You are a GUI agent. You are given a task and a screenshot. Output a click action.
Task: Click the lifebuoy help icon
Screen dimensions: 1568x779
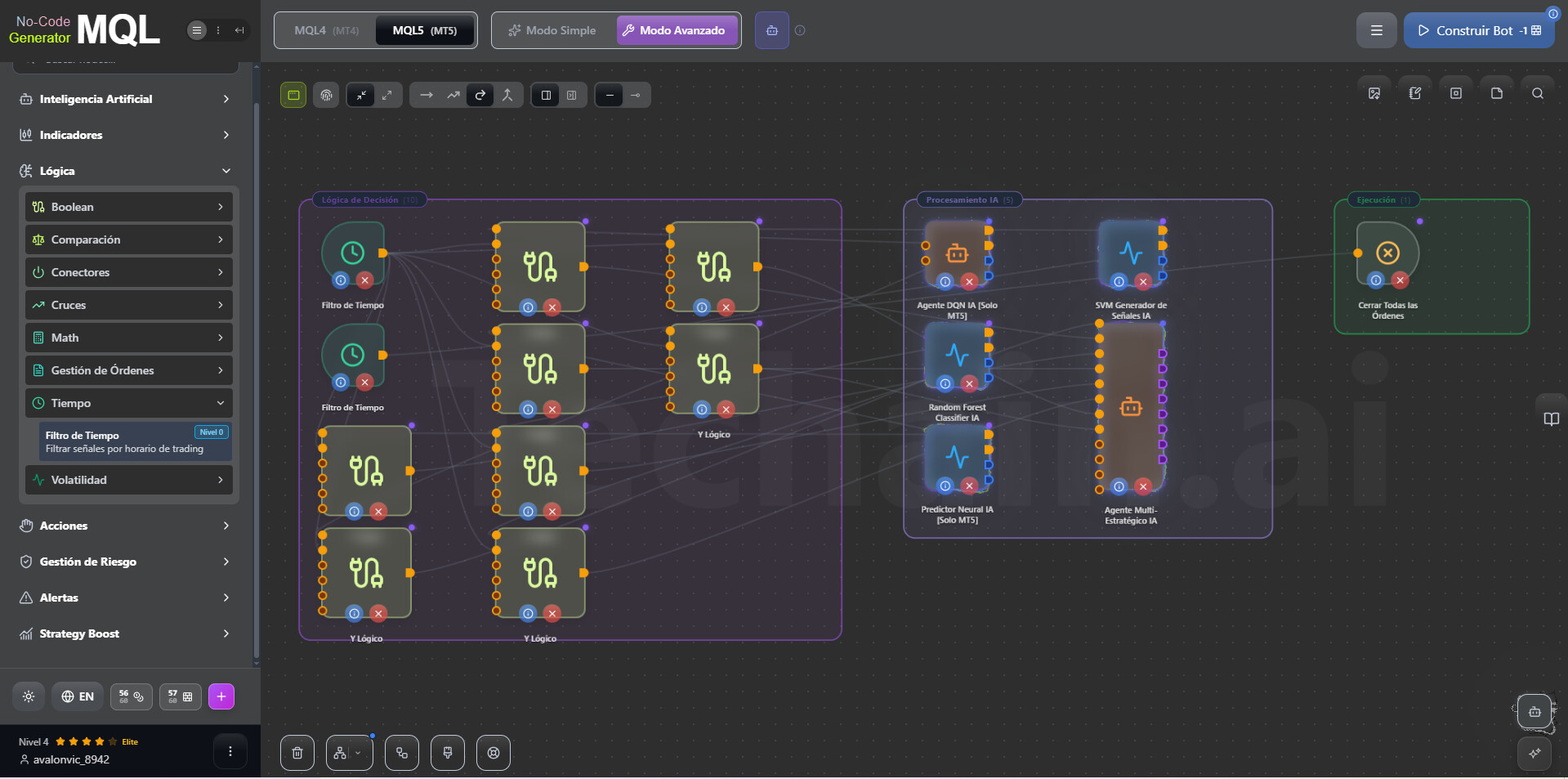pyautogui.click(x=494, y=753)
